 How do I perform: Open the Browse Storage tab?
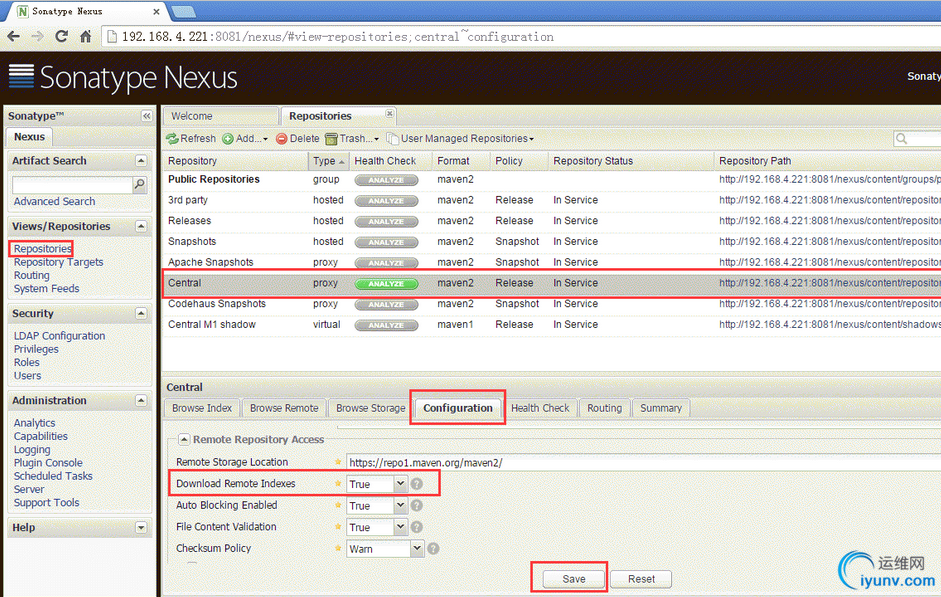coord(370,408)
